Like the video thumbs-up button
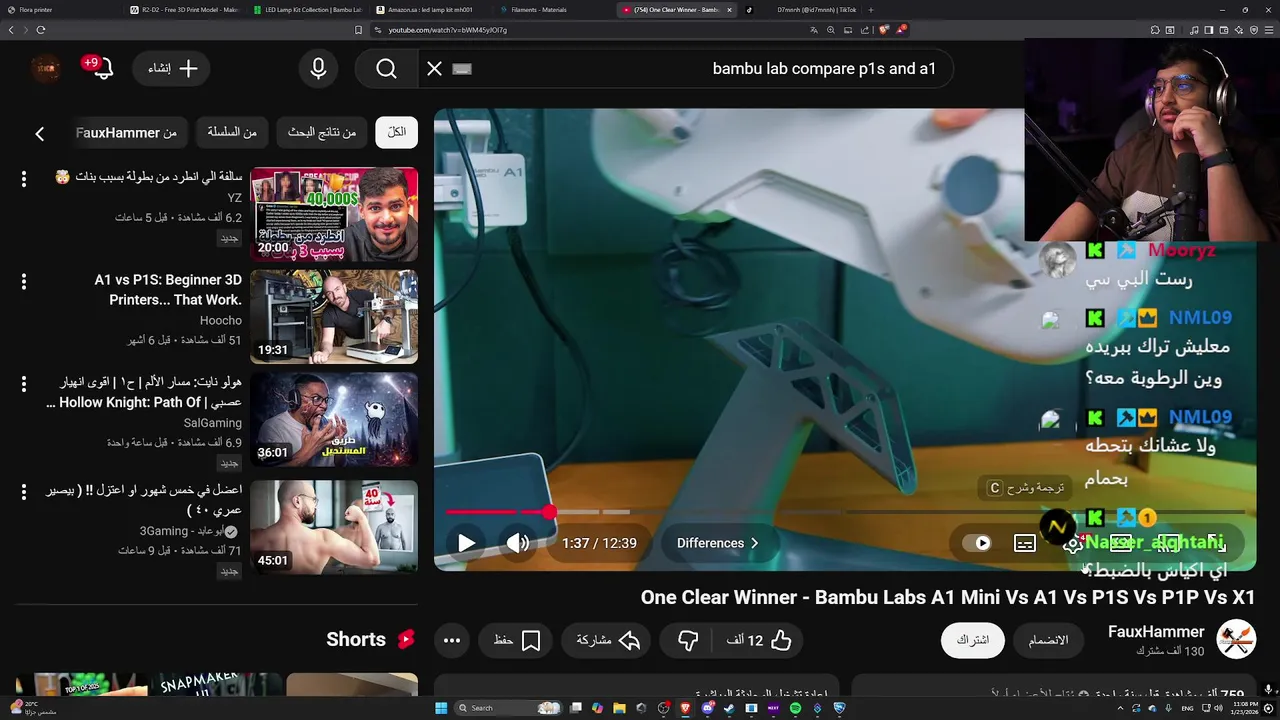 point(760,640)
